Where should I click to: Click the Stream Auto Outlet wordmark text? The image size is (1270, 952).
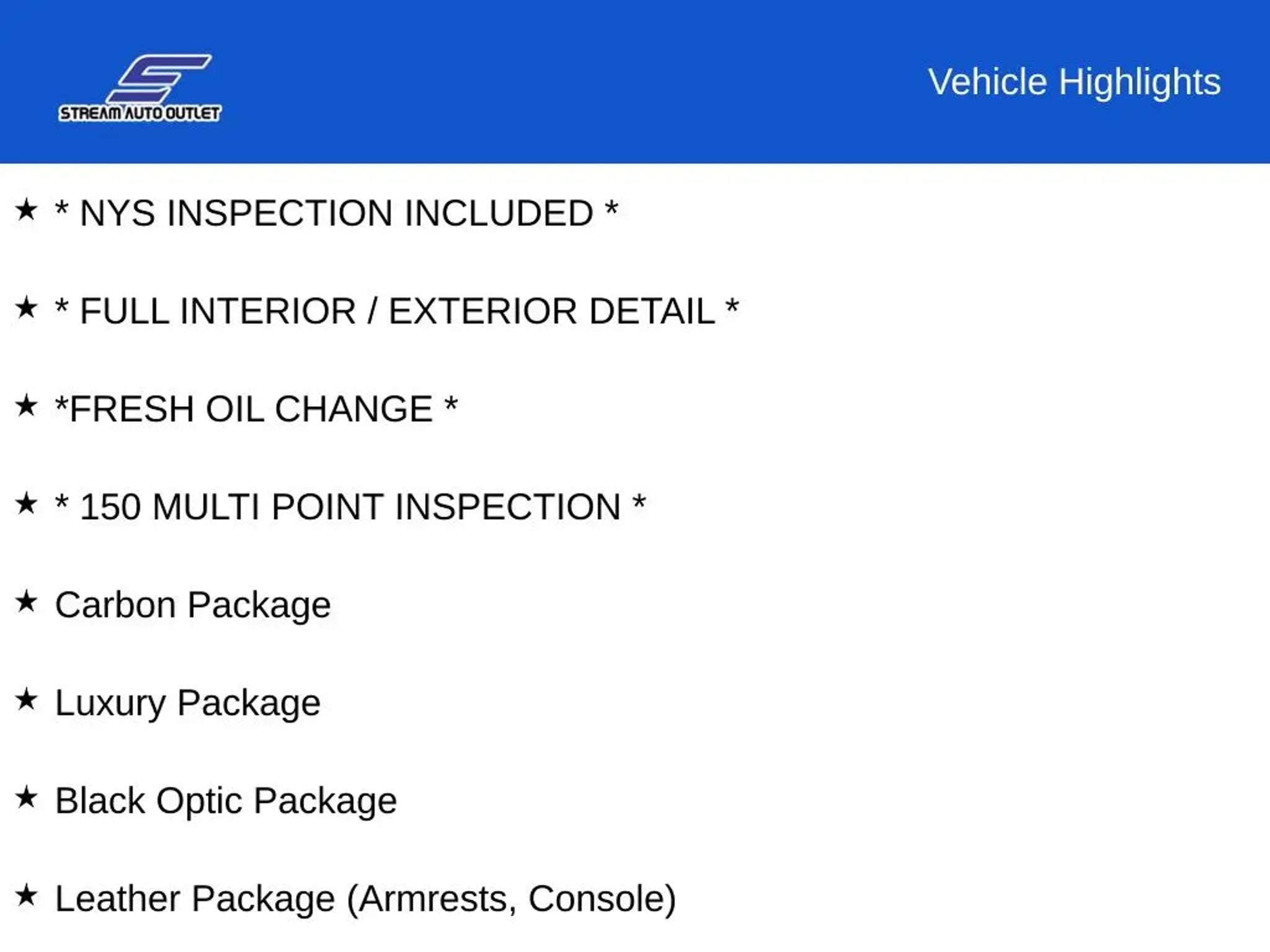point(140,113)
